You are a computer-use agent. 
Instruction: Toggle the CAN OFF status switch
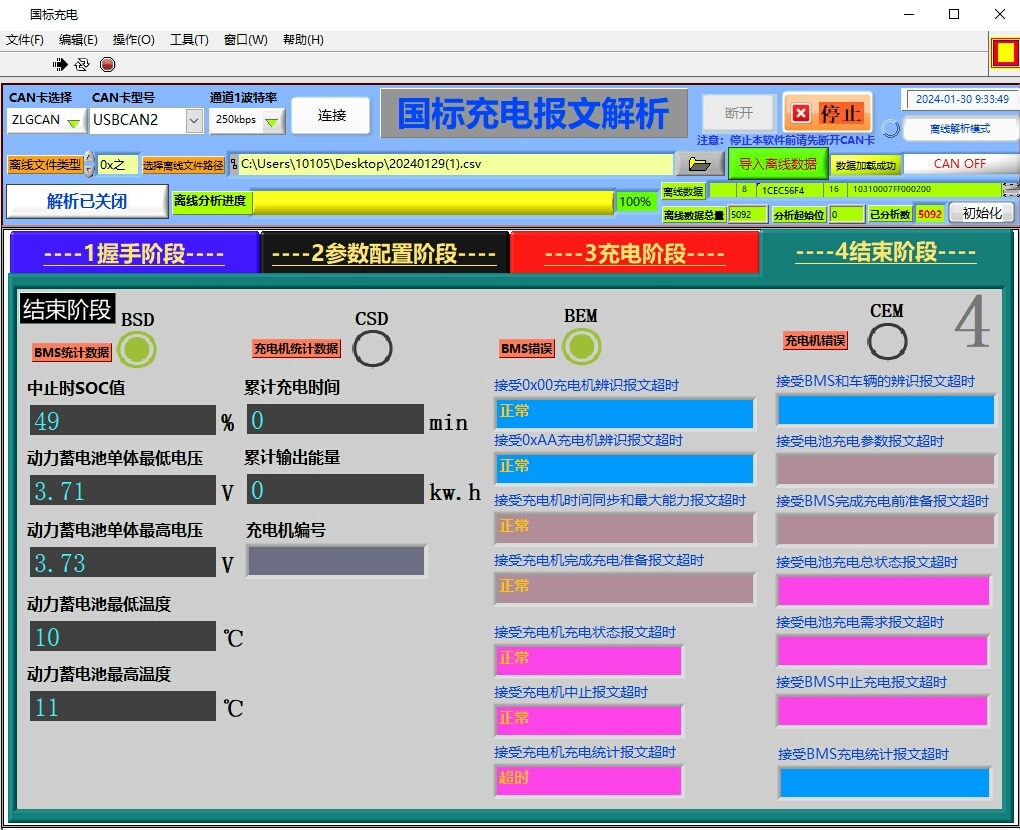coord(959,164)
